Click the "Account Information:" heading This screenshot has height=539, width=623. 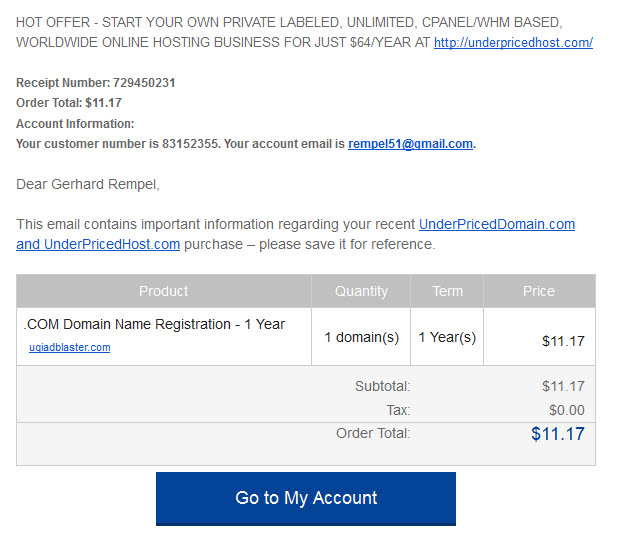[75, 124]
